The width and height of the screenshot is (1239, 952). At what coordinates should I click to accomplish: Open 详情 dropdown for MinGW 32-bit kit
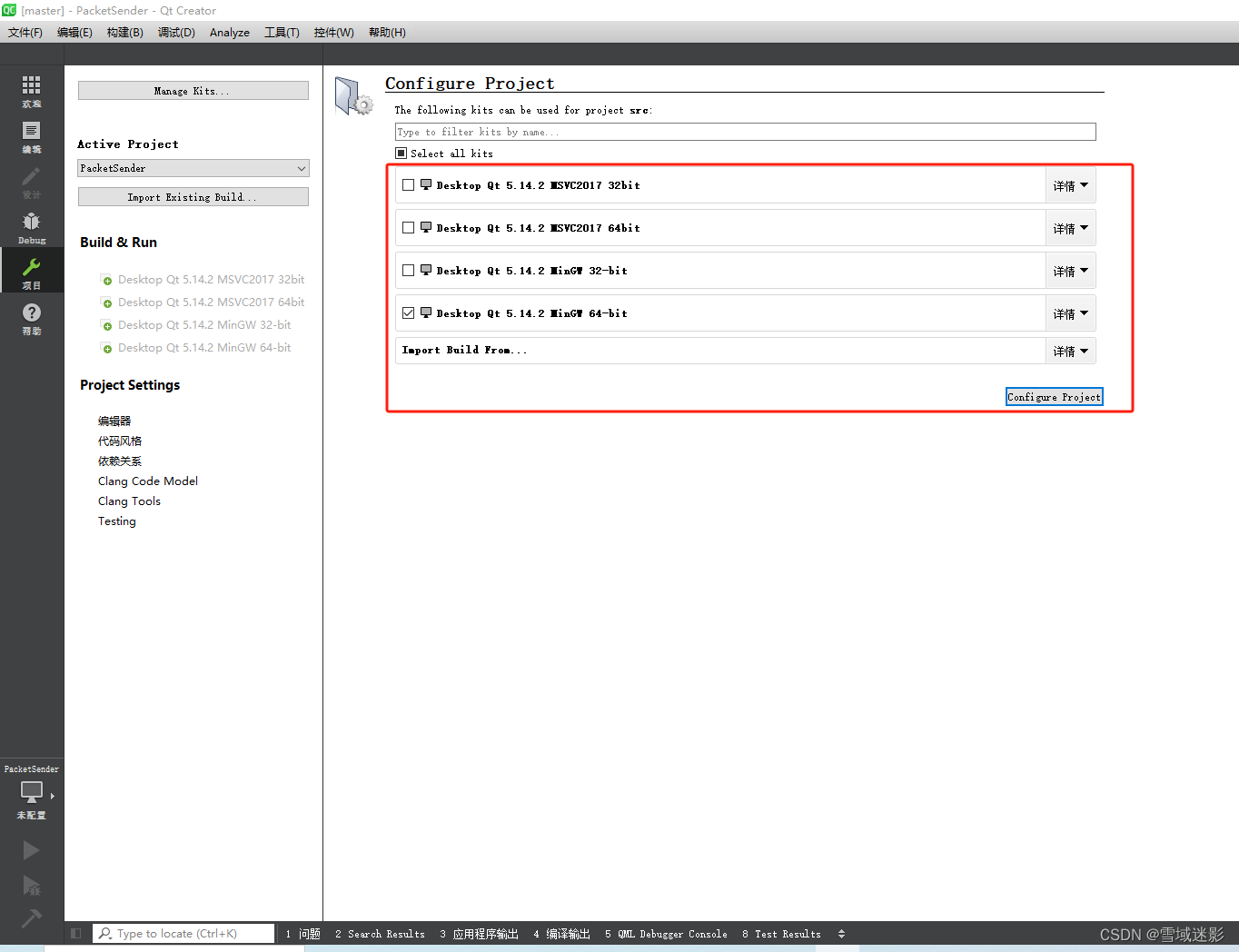[x=1070, y=270]
